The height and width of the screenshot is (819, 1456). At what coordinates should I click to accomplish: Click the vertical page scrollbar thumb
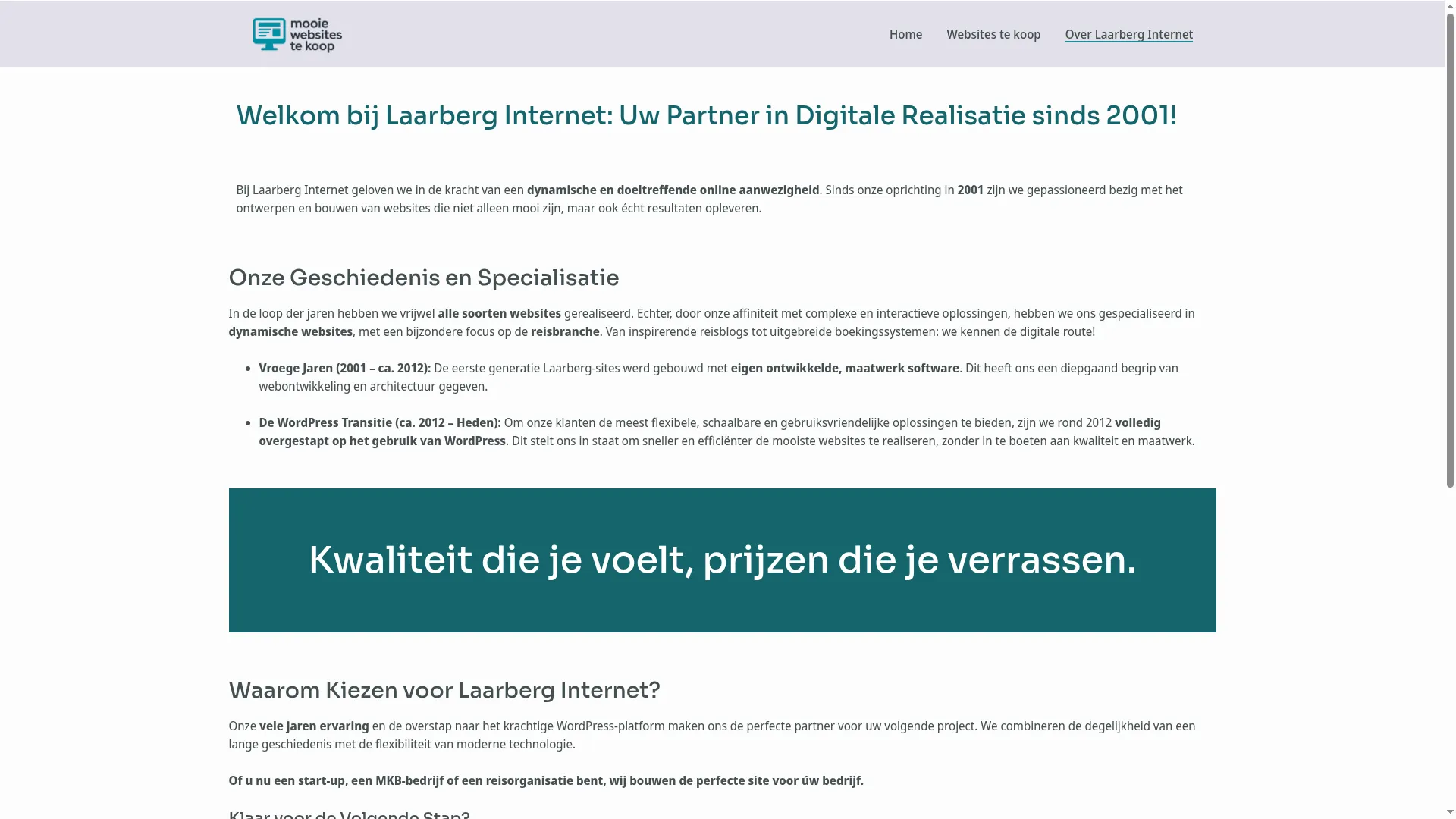pos(1450,249)
